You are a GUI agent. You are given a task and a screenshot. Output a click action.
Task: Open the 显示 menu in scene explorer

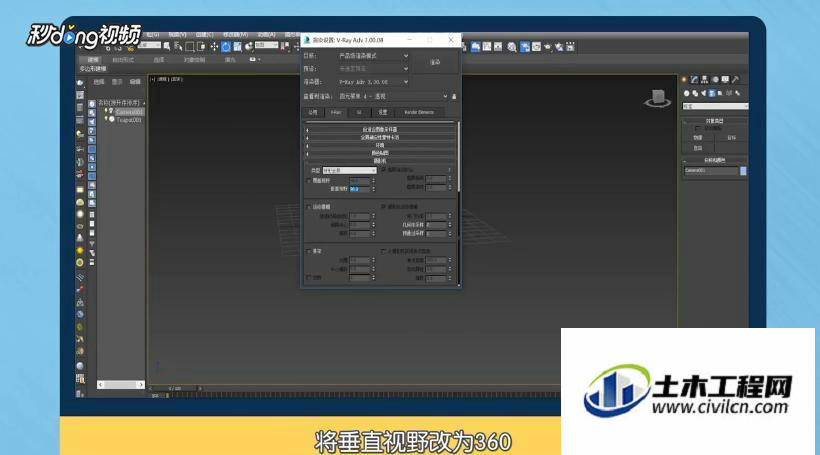tap(117, 82)
